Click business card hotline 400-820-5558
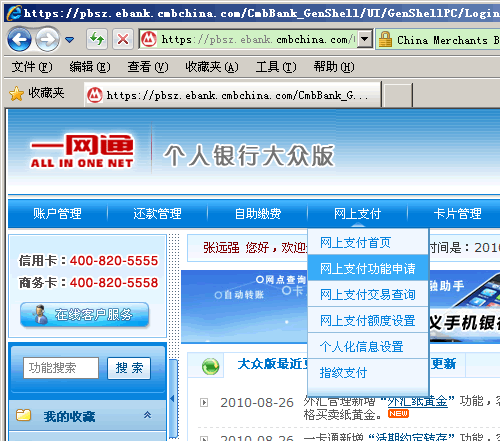 pyautogui.click(x=114, y=283)
